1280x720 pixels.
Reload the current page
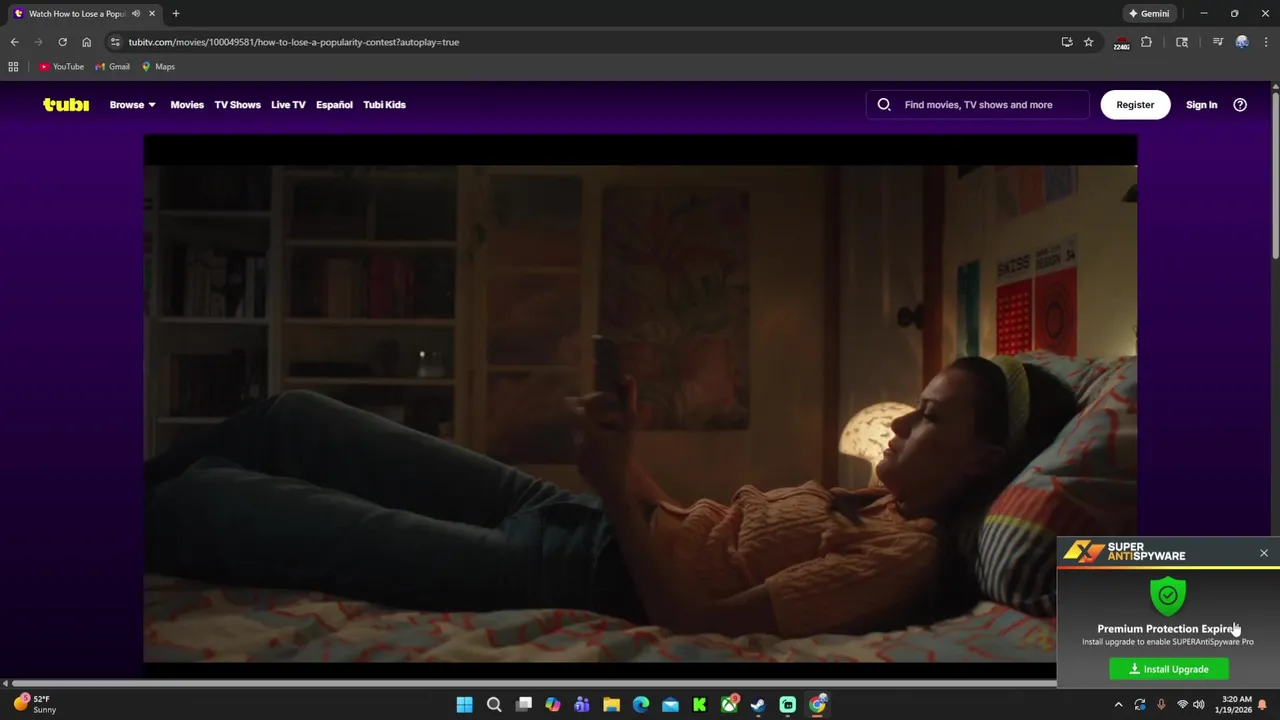(x=62, y=42)
